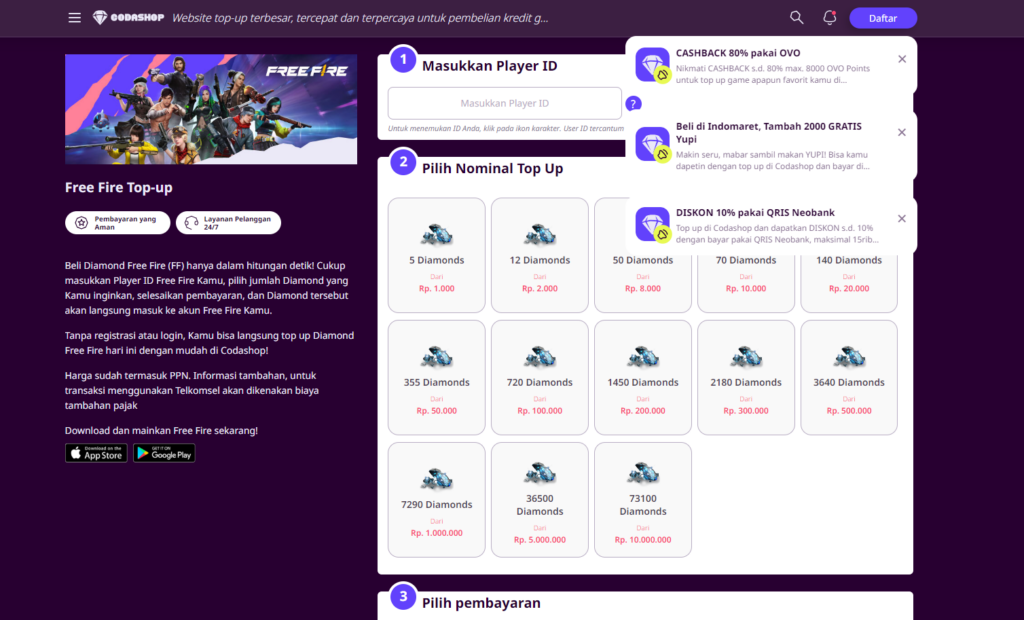The image size is (1024, 620).
Task: Click the Pilih Nominal Top Up heading
Action: coord(492,169)
